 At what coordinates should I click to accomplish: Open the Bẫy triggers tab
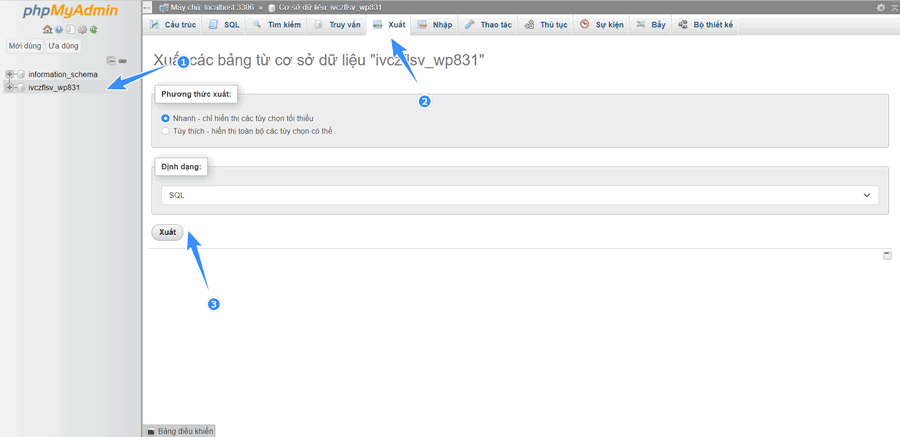(x=651, y=25)
